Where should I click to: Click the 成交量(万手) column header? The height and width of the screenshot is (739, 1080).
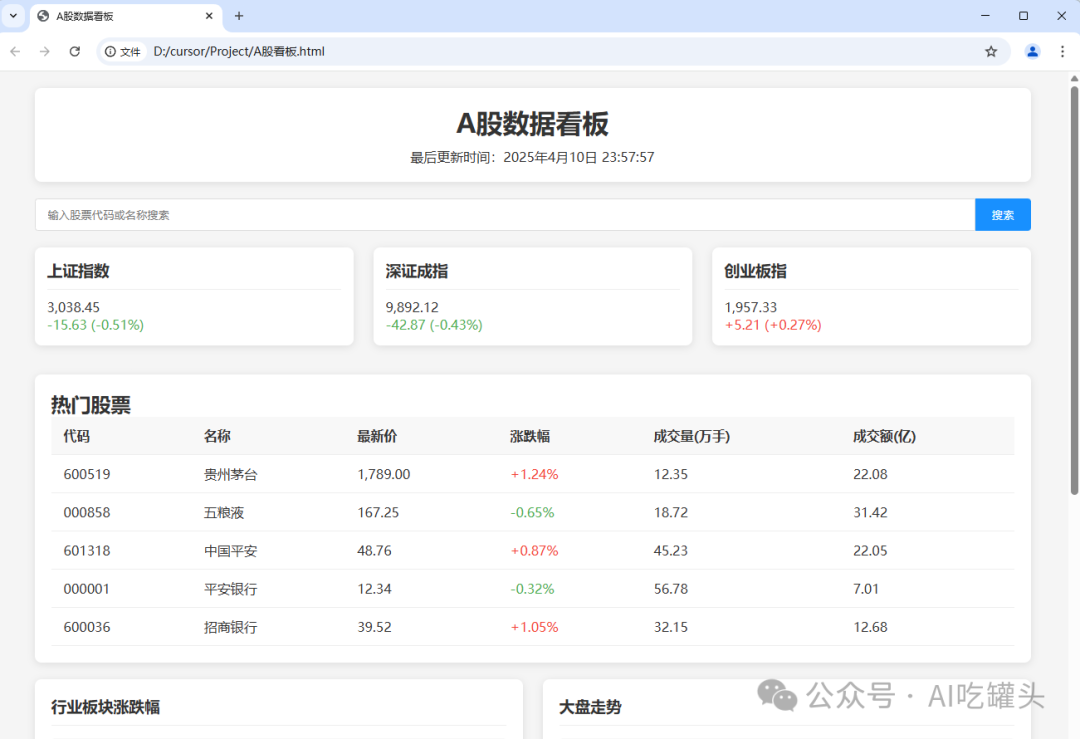pos(692,436)
